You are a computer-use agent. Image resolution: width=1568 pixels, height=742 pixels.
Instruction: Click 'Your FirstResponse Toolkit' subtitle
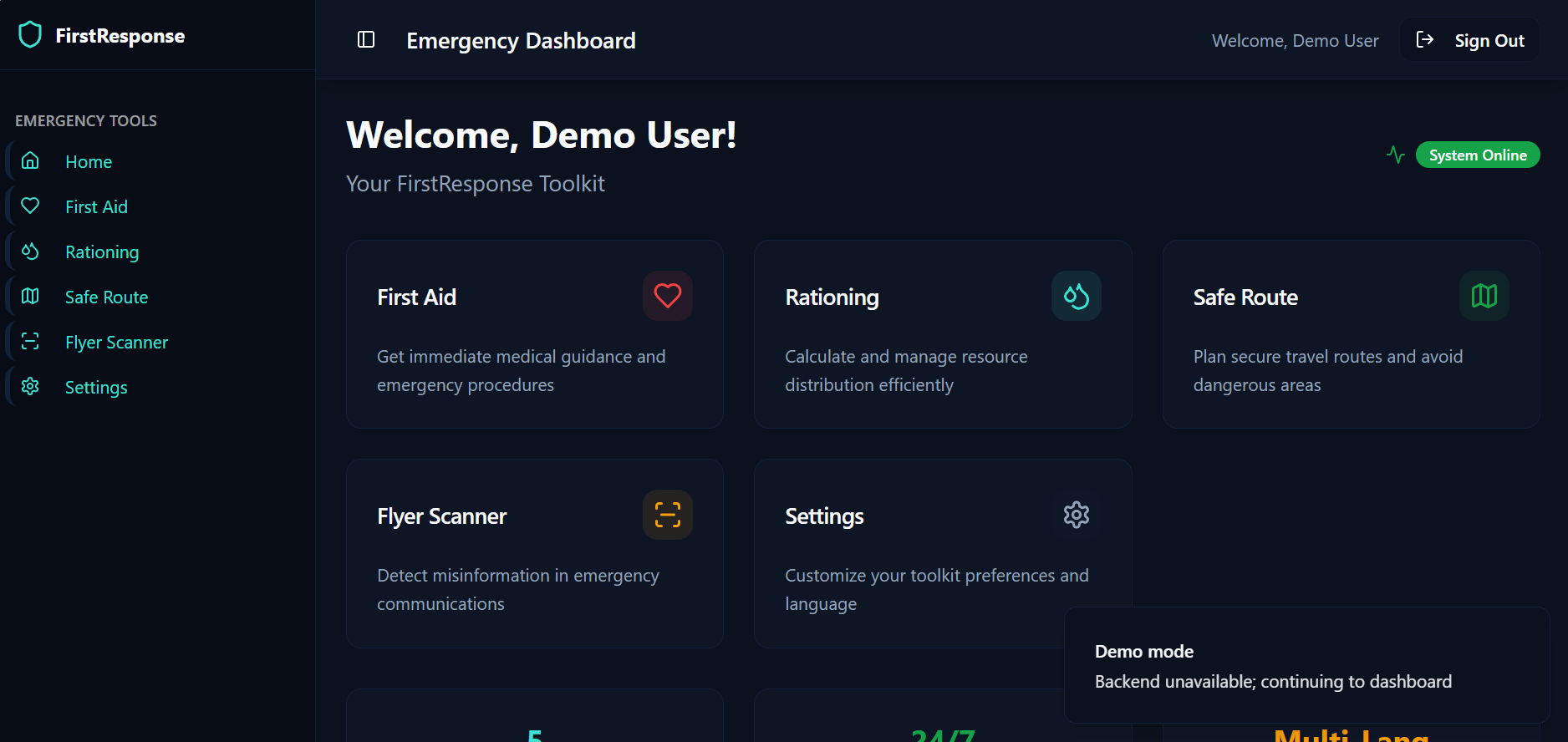(475, 184)
